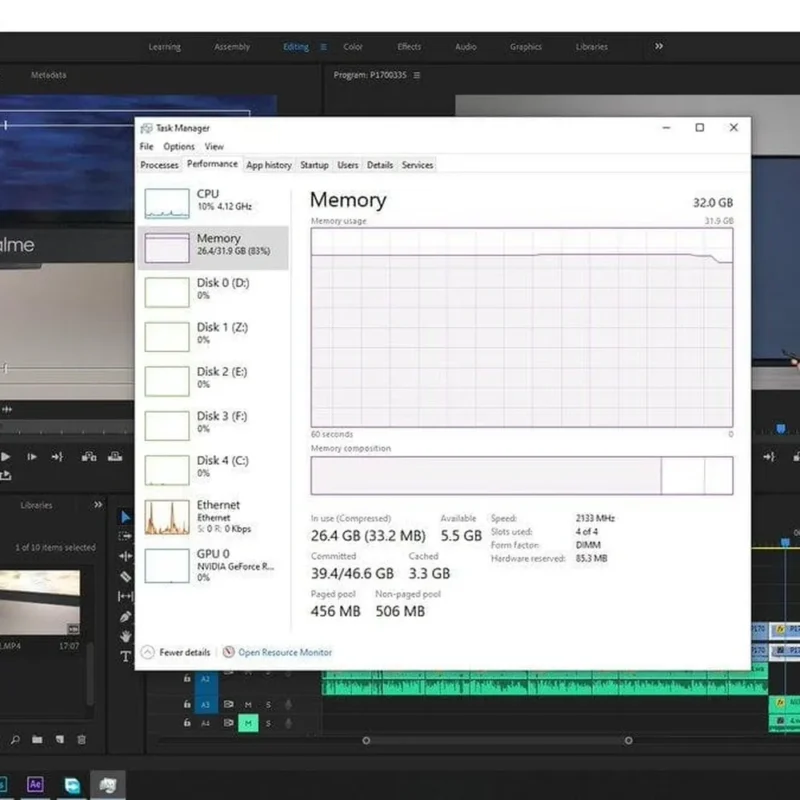Open the App history tab

[269, 165]
